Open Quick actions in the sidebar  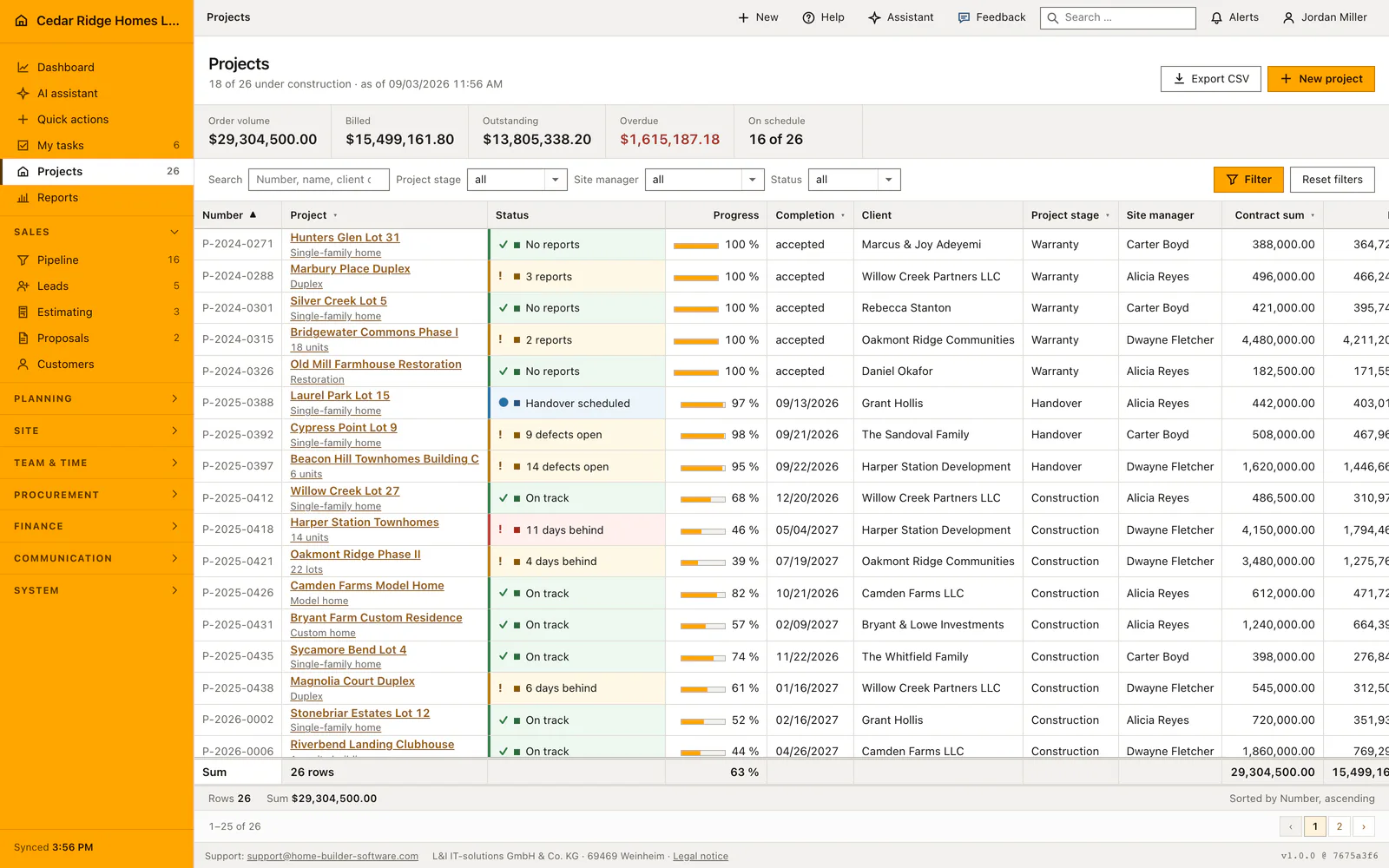click(x=96, y=119)
